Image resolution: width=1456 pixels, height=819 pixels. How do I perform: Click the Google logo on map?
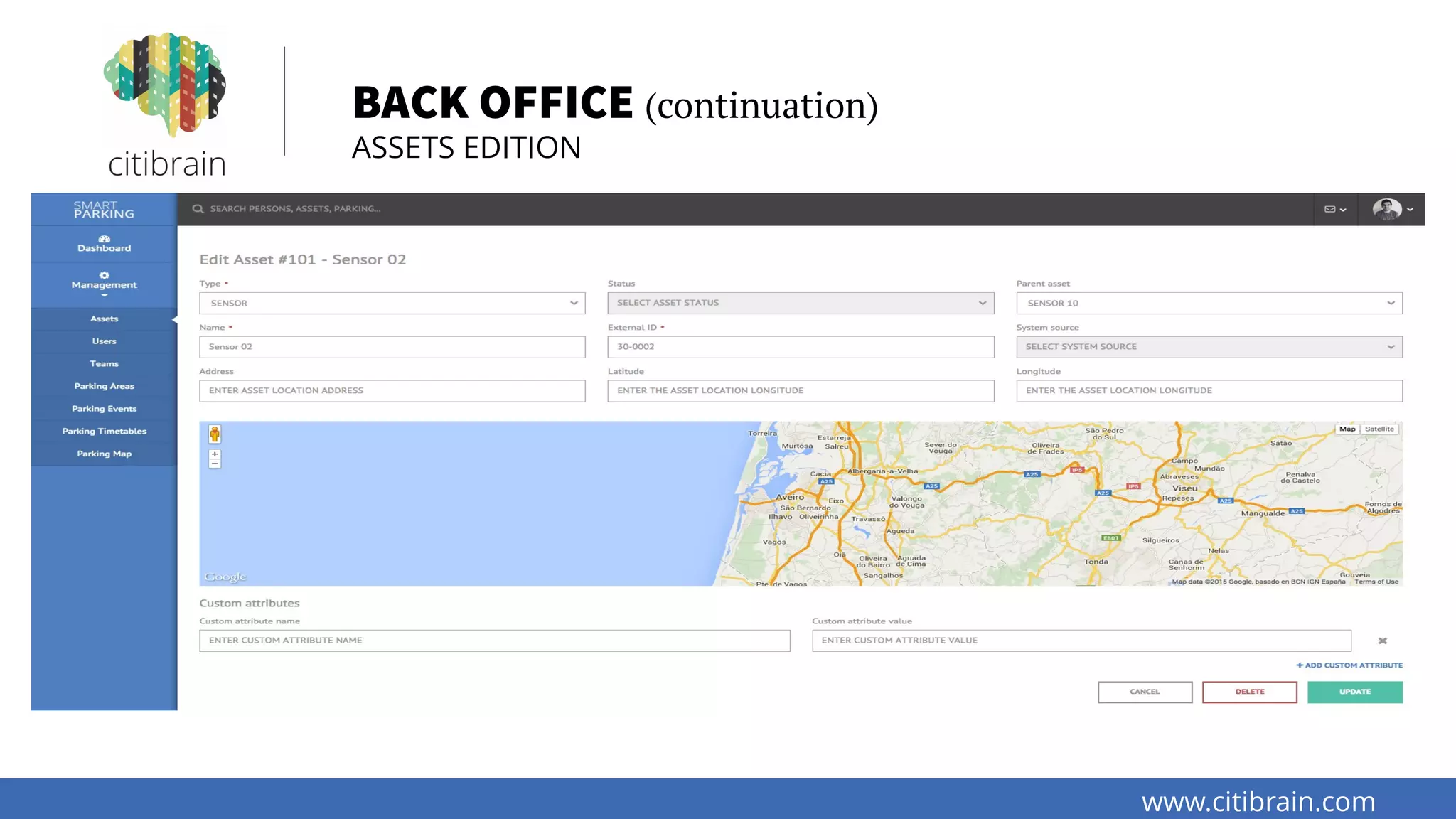(225, 577)
